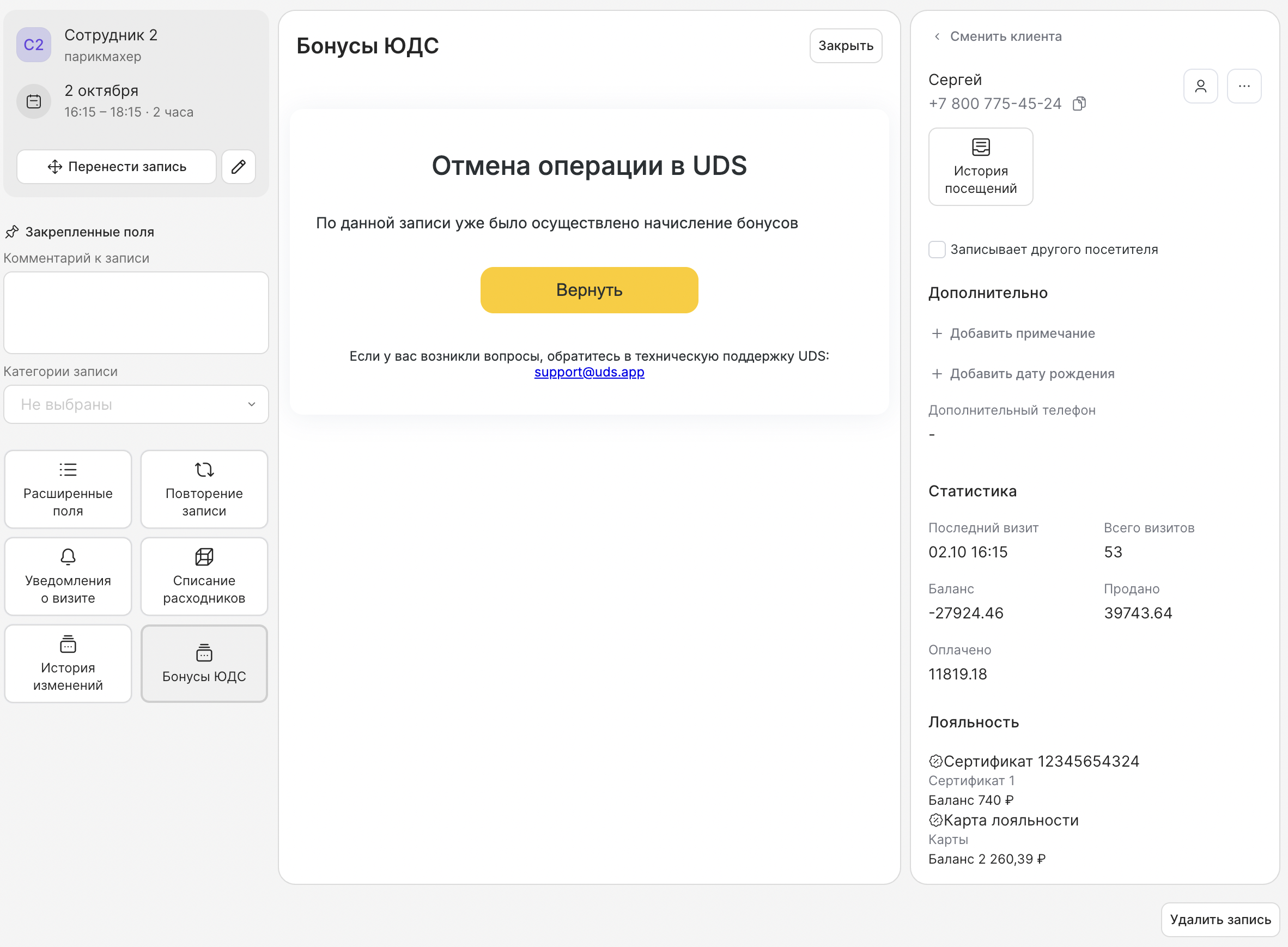Toggle Записывает другого посетителя checkbox

pos(937,250)
